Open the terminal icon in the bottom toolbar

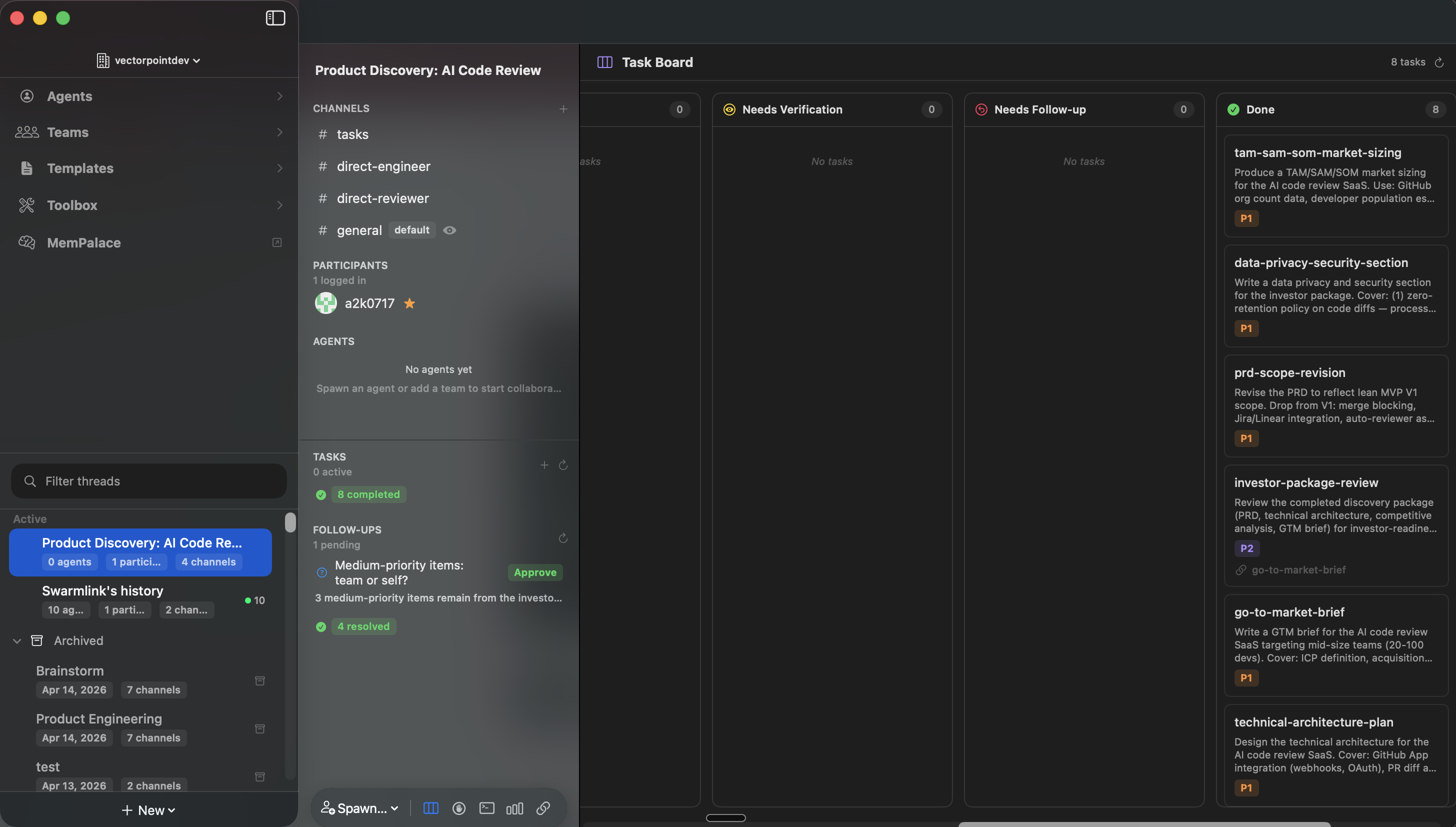(x=486, y=808)
